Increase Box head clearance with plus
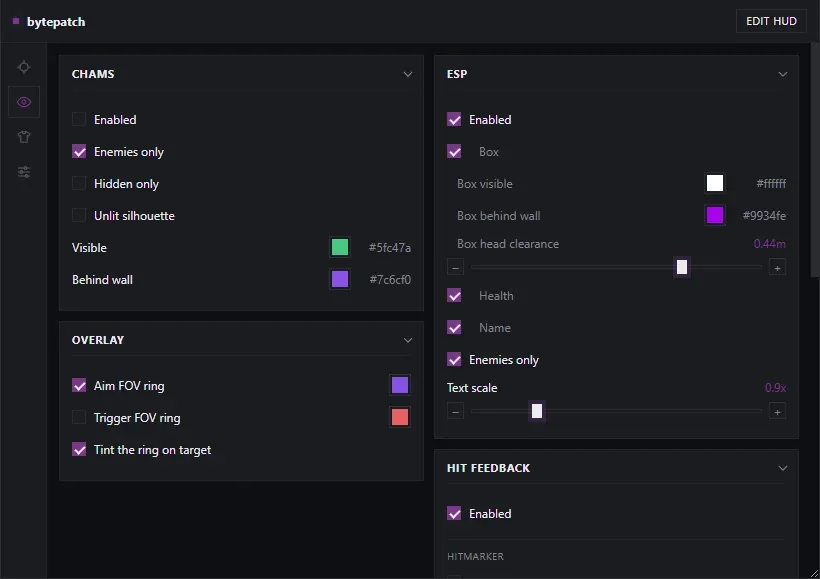 click(778, 268)
